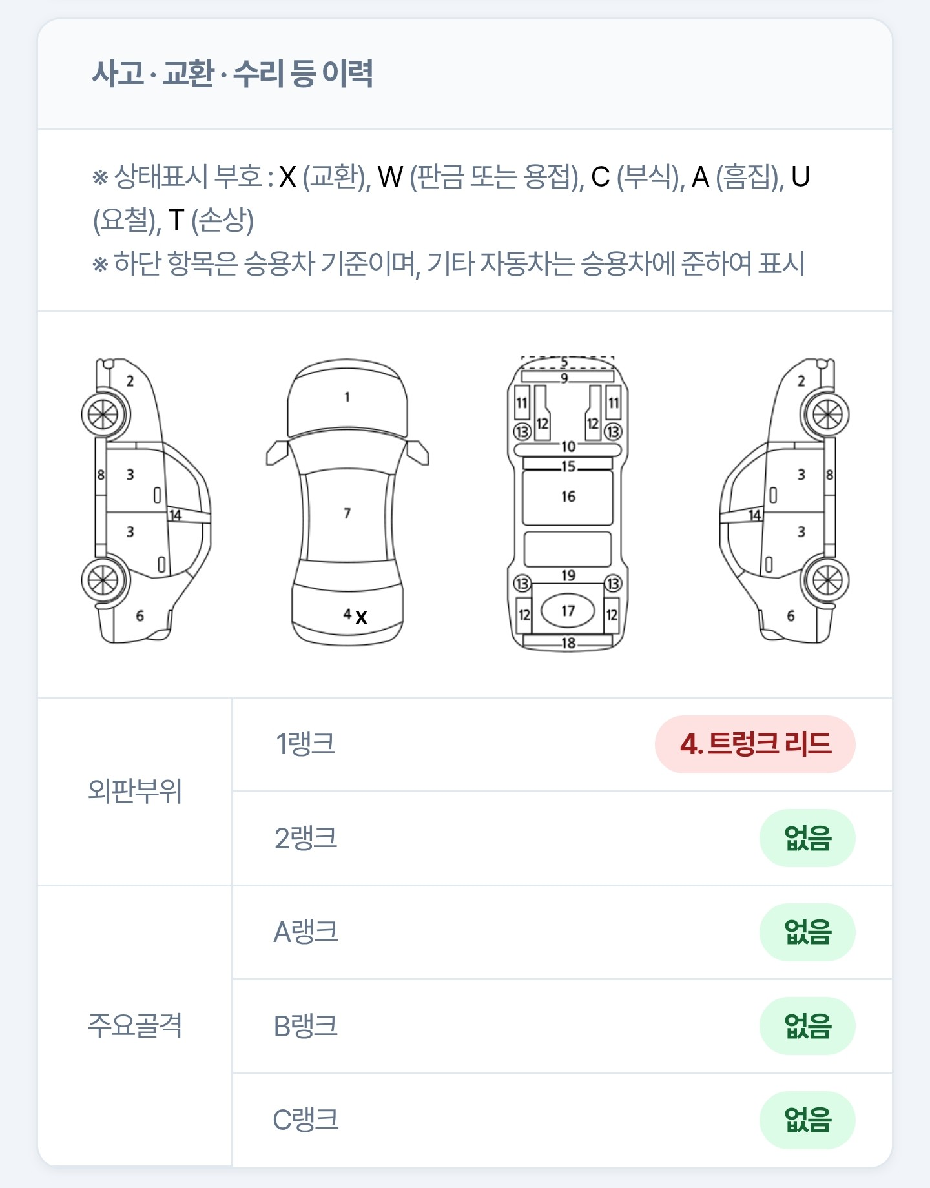This screenshot has width=930, height=1188.
Task: Select rear panel number 18 in frame diagram
Action: pyautogui.click(x=568, y=643)
